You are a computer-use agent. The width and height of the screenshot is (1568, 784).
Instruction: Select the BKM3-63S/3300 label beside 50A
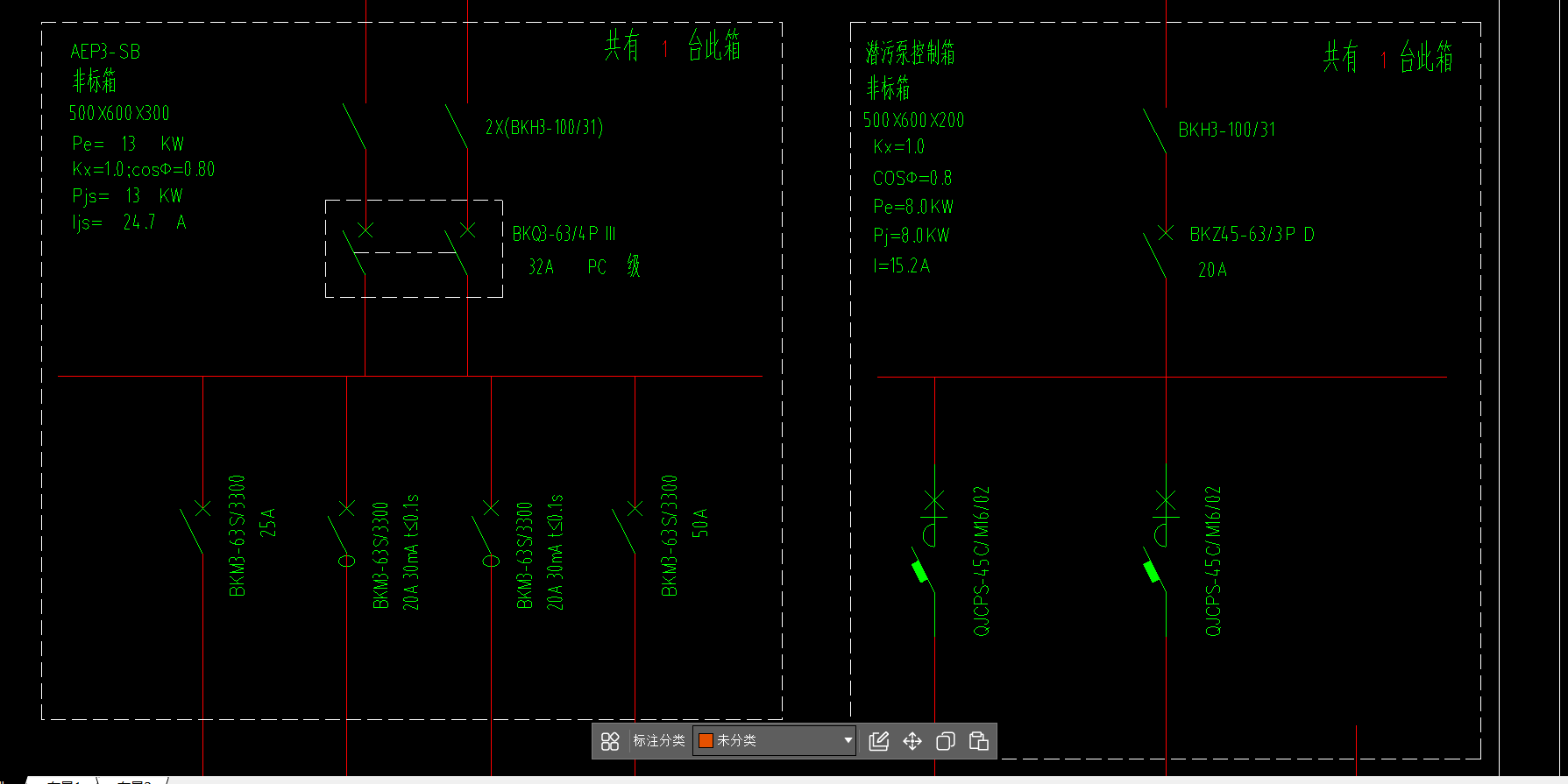(x=669, y=536)
